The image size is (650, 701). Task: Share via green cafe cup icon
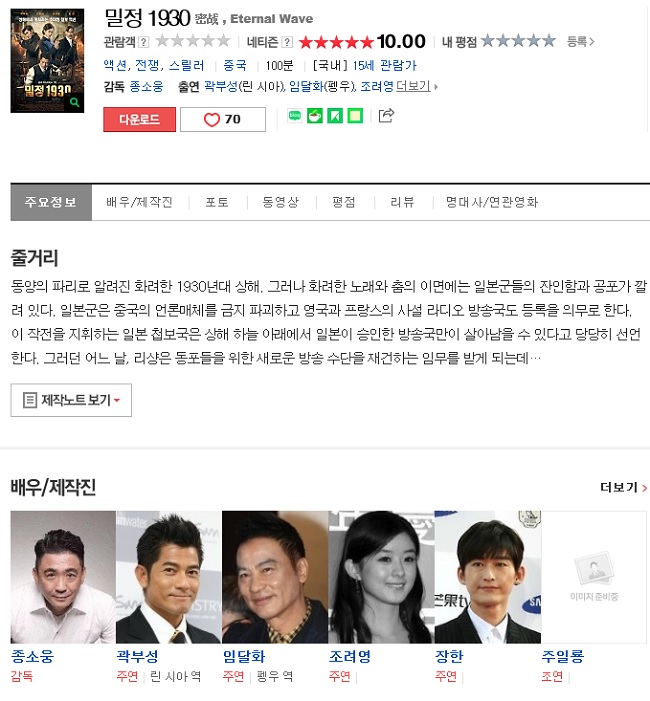[315, 116]
